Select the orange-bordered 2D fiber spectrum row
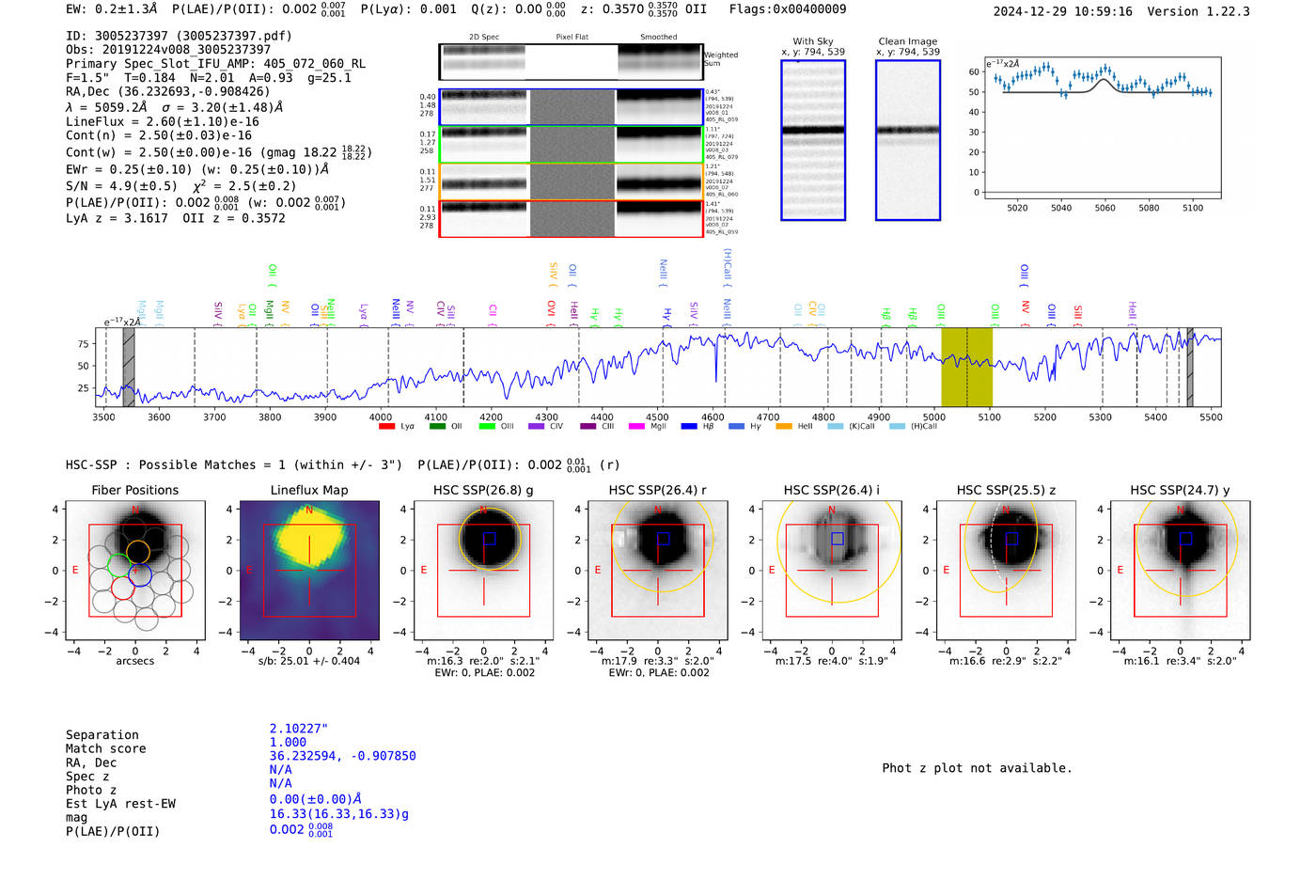The width and height of the screenshot is (1316, 896). coord(572,181)
